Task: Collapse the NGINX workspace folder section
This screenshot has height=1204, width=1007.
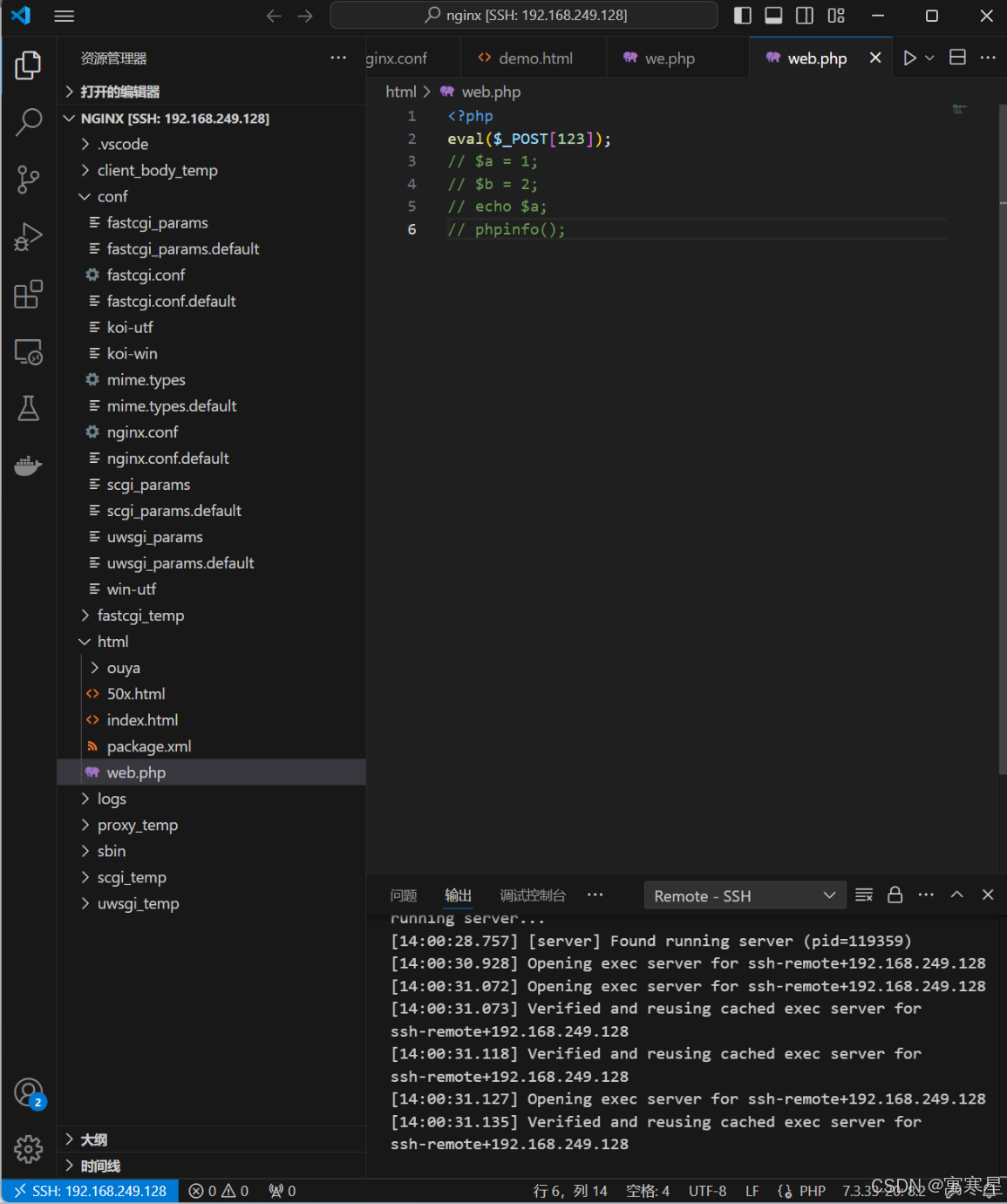Action: [x=211, y=119]
